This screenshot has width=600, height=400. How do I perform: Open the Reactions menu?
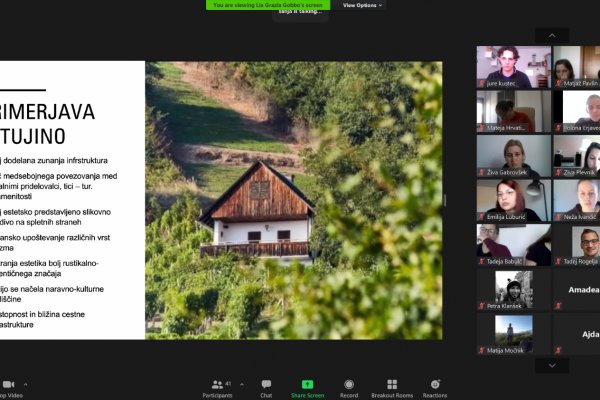(435, 386)
